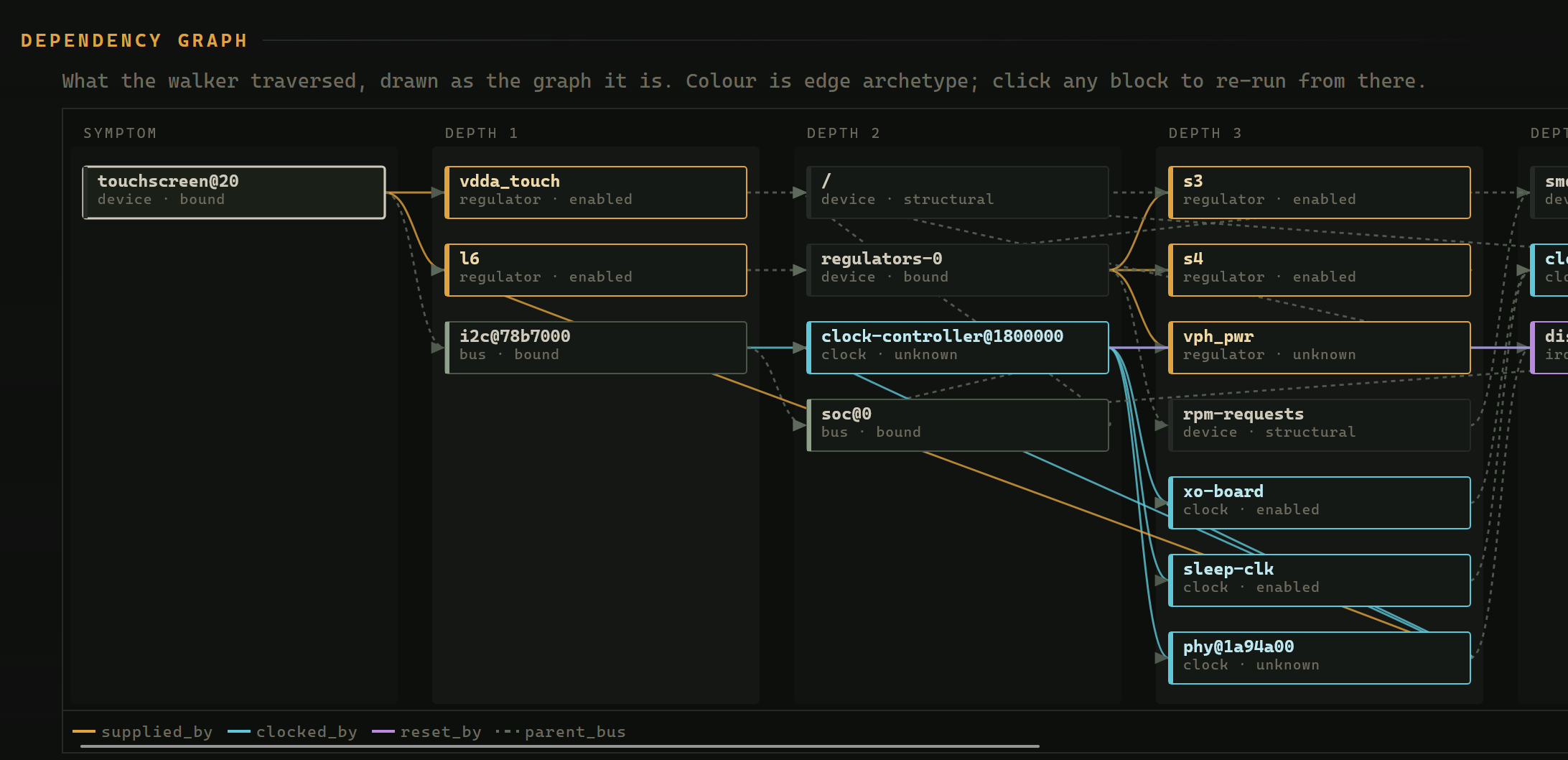Click the soc@0 bus block
Viewport: 1568px width, 760px height.
958,425
